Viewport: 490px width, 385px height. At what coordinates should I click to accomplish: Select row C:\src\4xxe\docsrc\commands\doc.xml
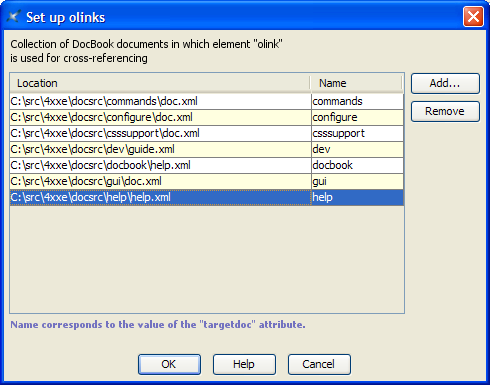point(207,101)
